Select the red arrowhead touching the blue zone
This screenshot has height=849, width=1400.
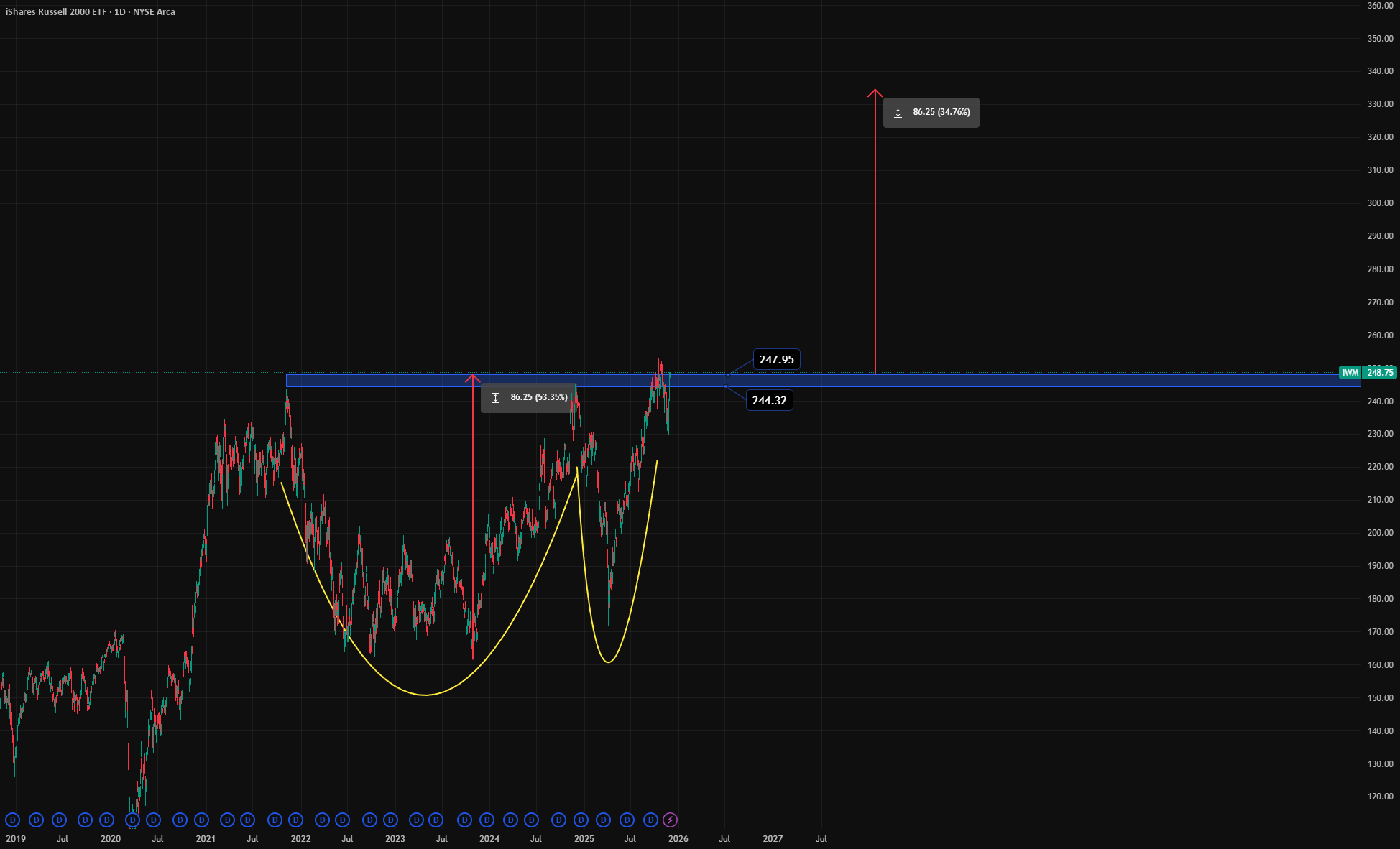click(472, 378)
